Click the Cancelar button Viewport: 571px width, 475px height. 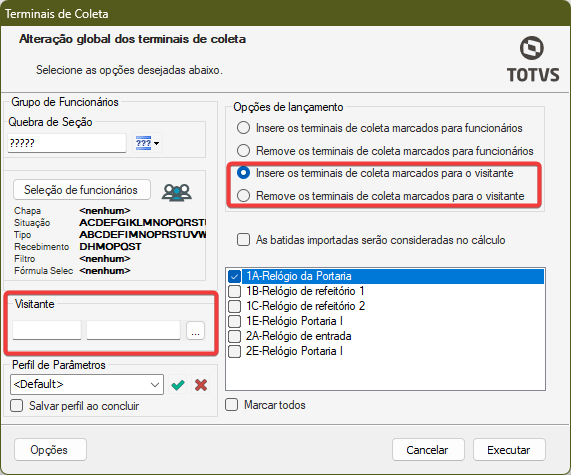tap(428, 450)
